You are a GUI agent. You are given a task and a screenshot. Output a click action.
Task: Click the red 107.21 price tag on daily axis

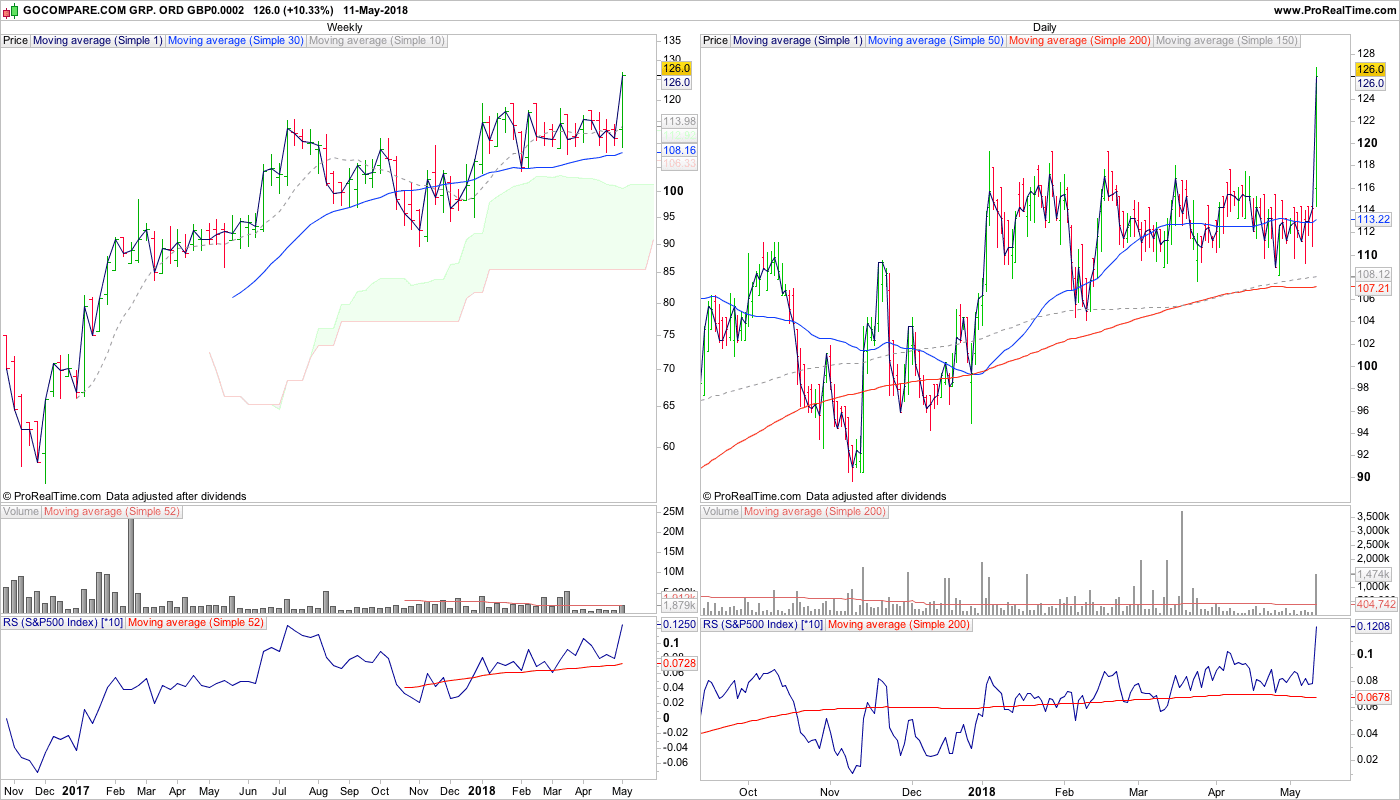(1370, 288)
